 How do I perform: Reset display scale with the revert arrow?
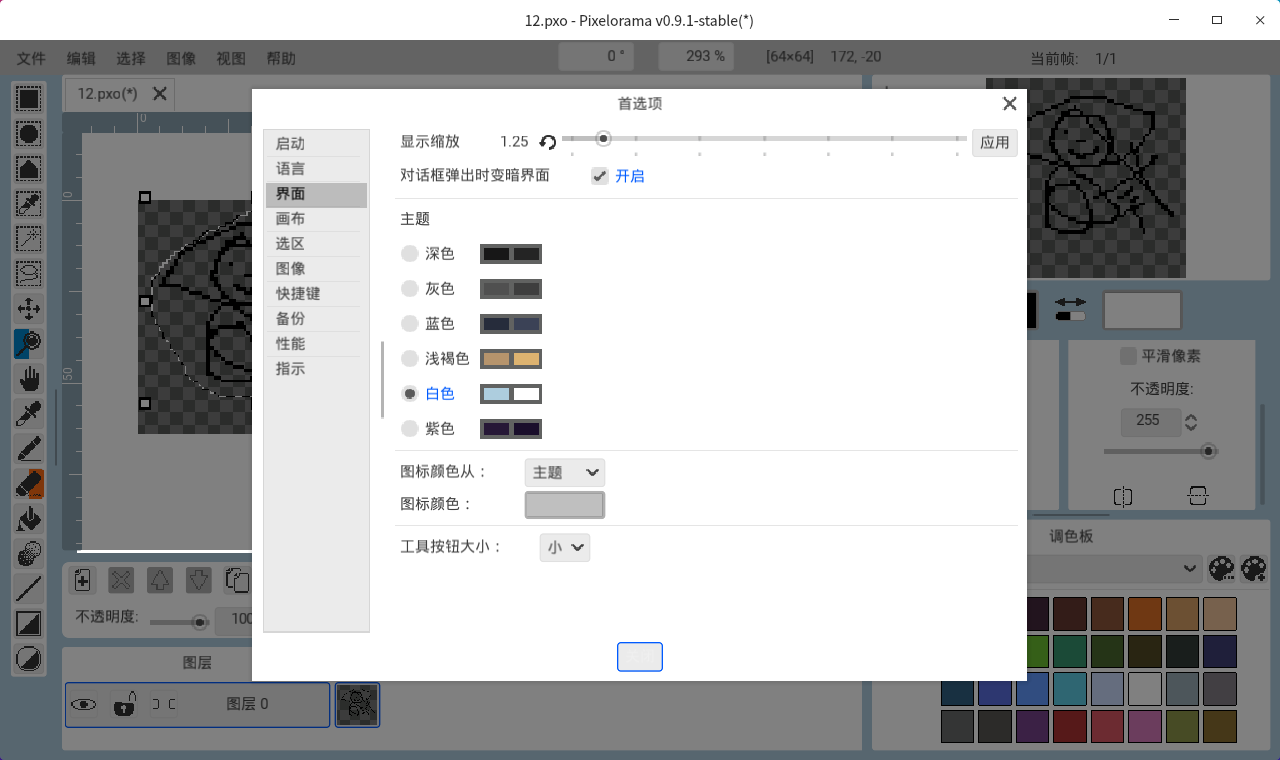click(x=547, y=142)
